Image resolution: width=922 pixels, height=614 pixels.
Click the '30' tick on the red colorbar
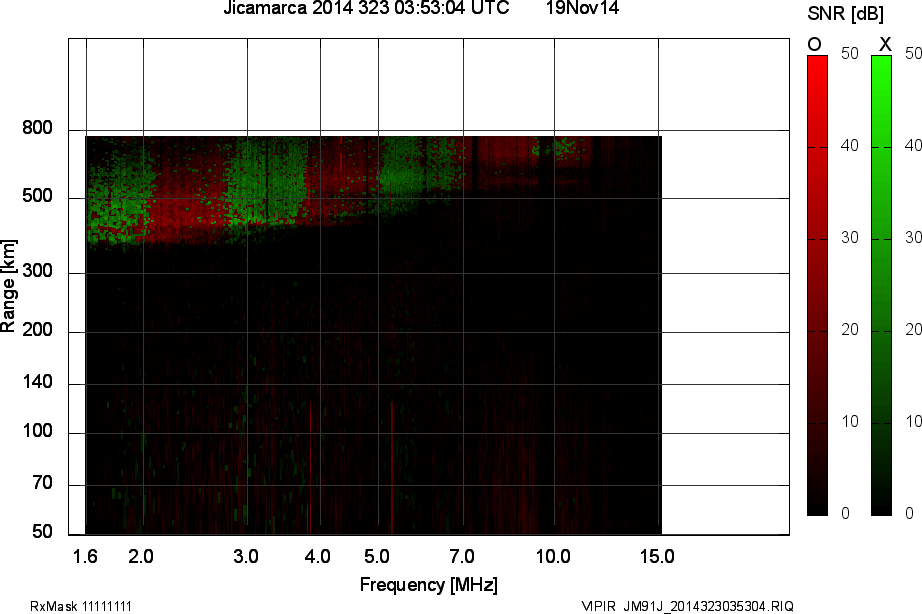coord(850,238)
